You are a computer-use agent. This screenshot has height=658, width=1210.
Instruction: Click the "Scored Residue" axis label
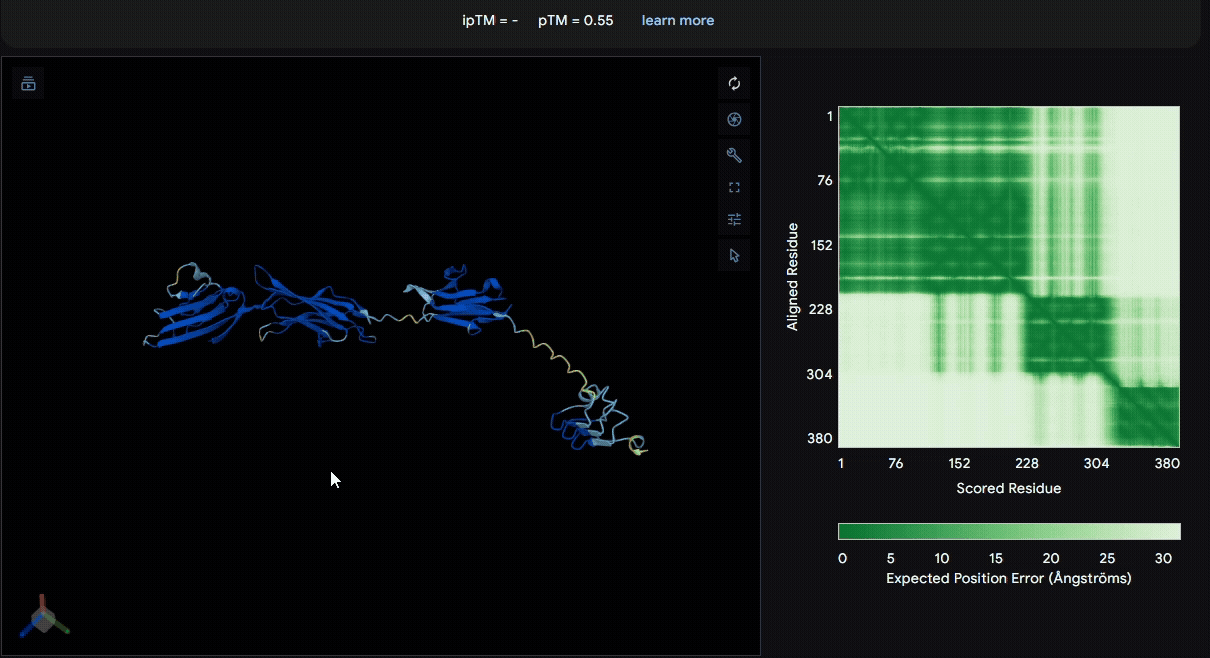click(1009, 489)
